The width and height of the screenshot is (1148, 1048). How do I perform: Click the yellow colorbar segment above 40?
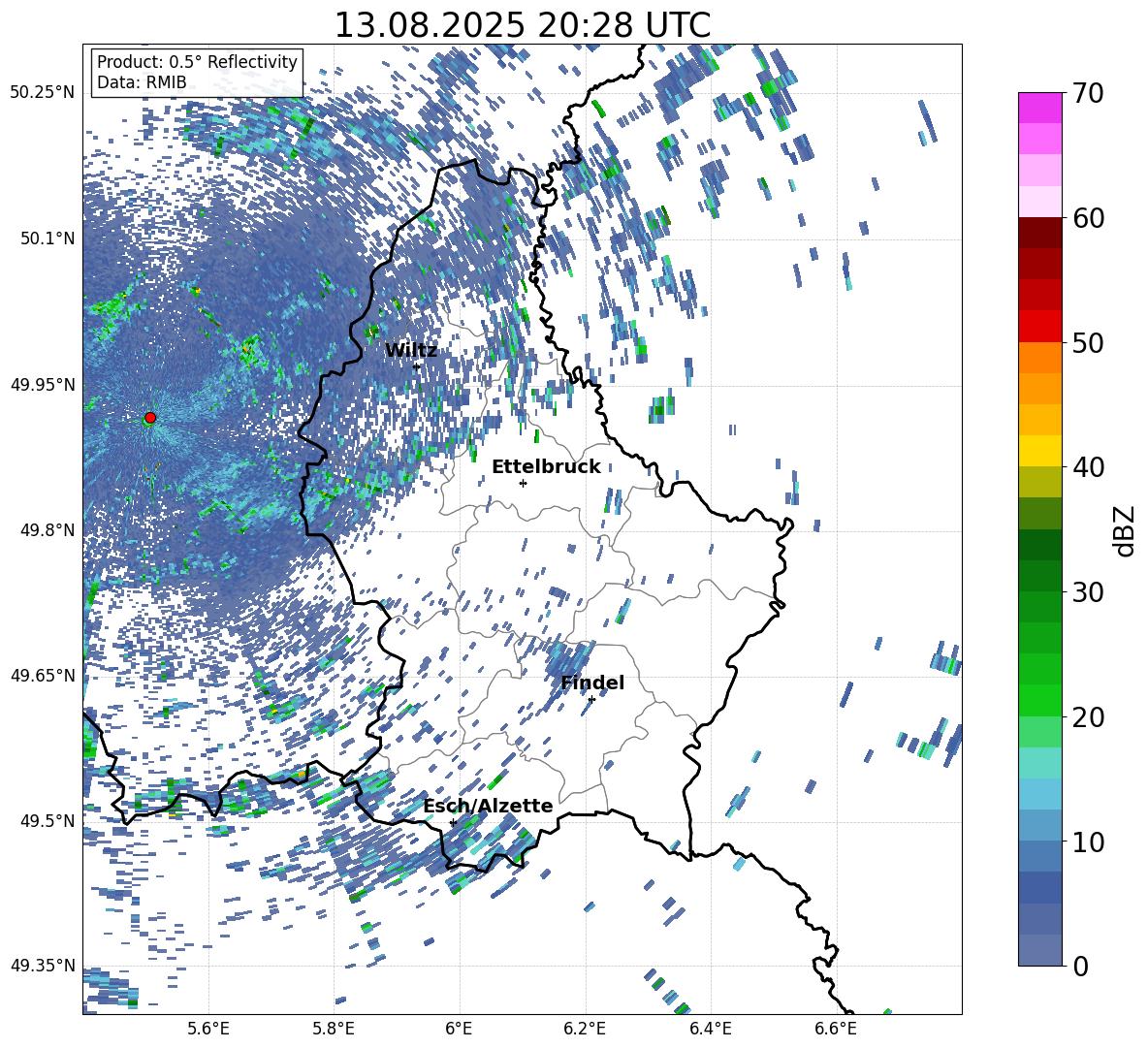click(1039, 451)
